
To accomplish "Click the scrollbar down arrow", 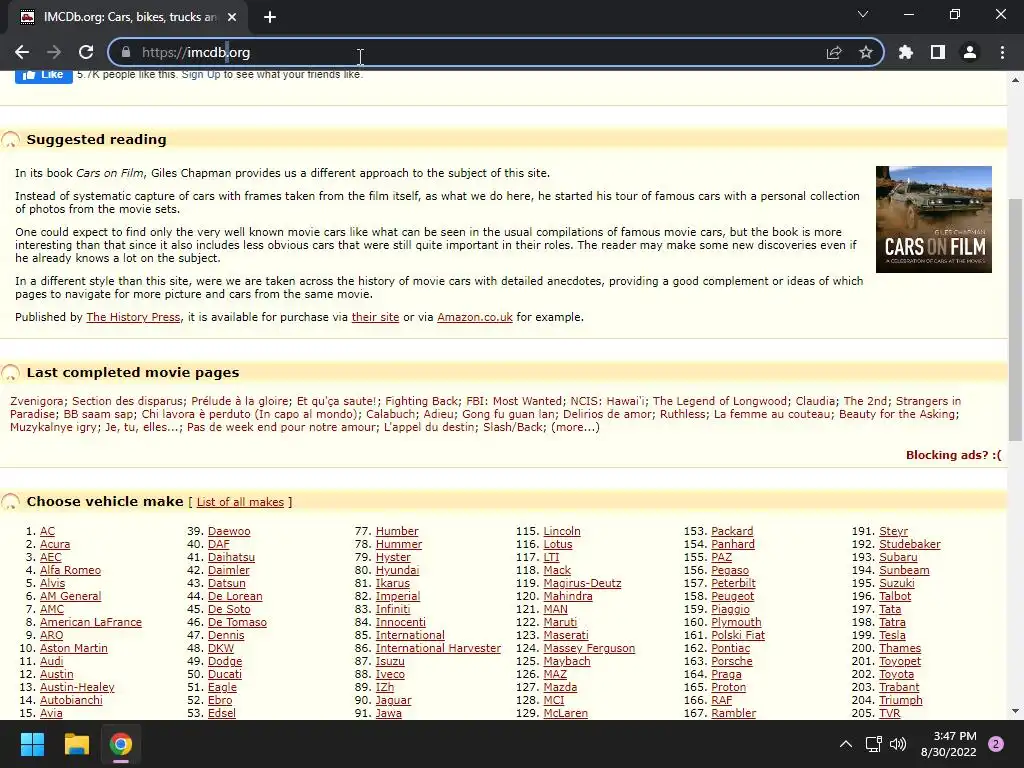I will click(1015, 711).
